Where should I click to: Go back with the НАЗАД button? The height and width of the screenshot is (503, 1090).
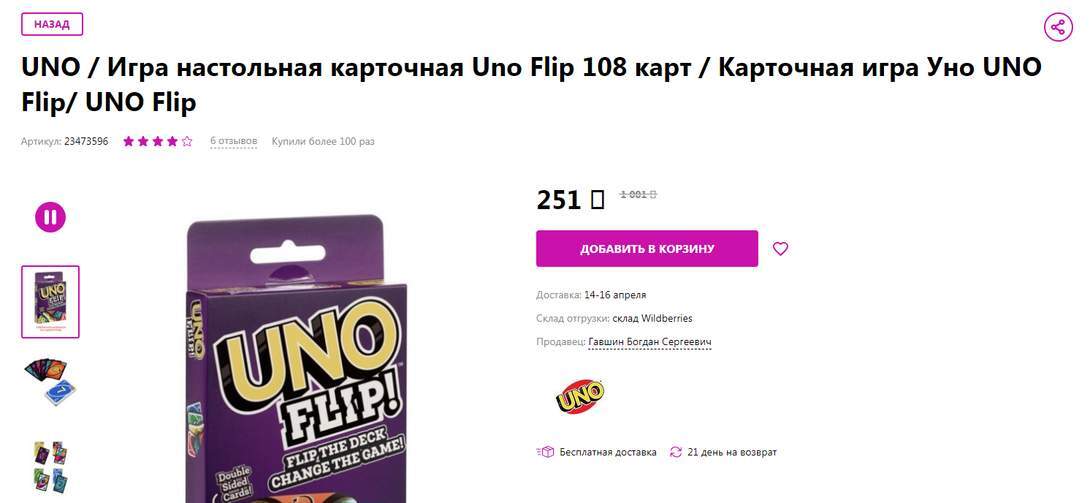click(52, 24)
